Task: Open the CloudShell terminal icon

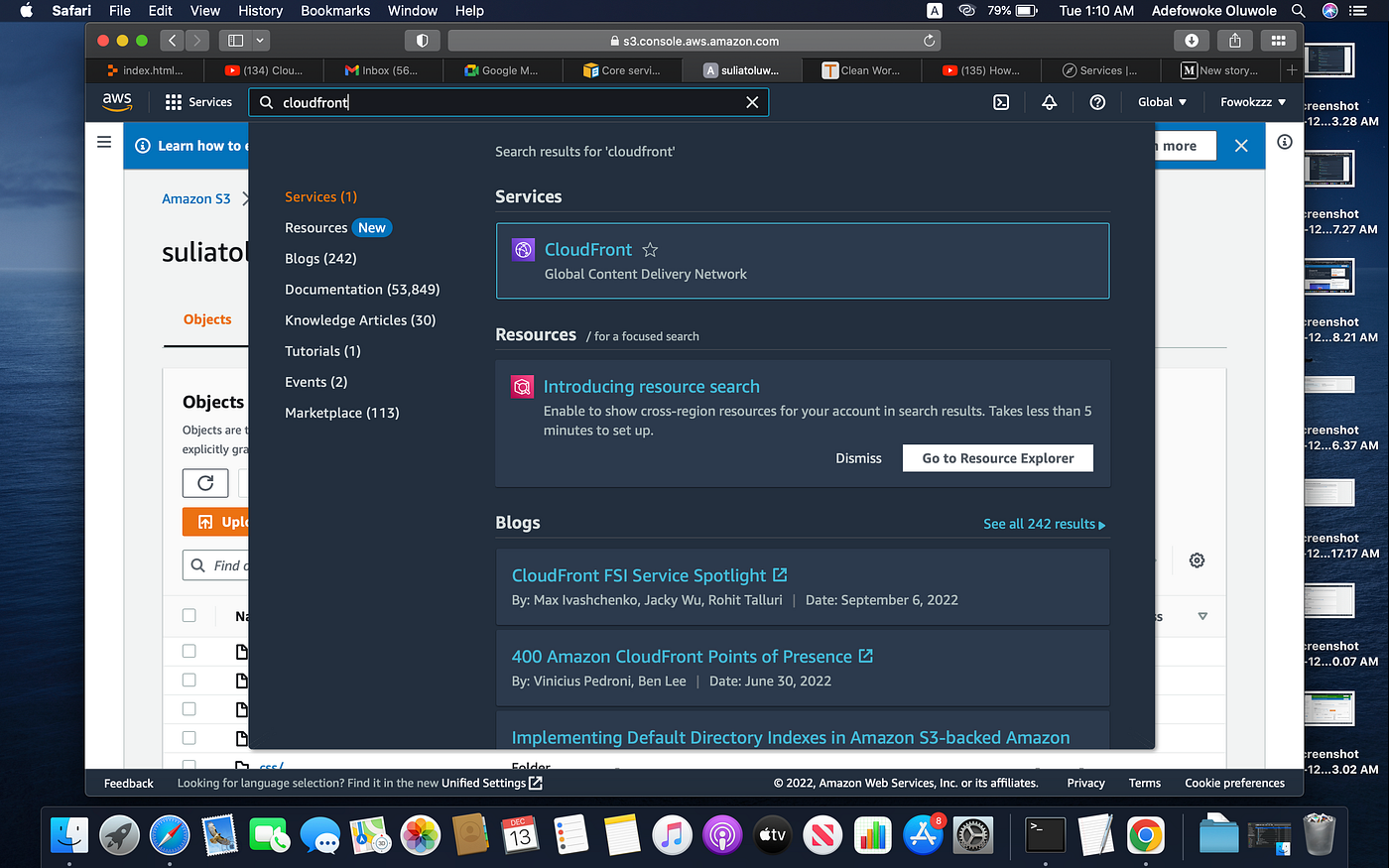Action: 1001,102
